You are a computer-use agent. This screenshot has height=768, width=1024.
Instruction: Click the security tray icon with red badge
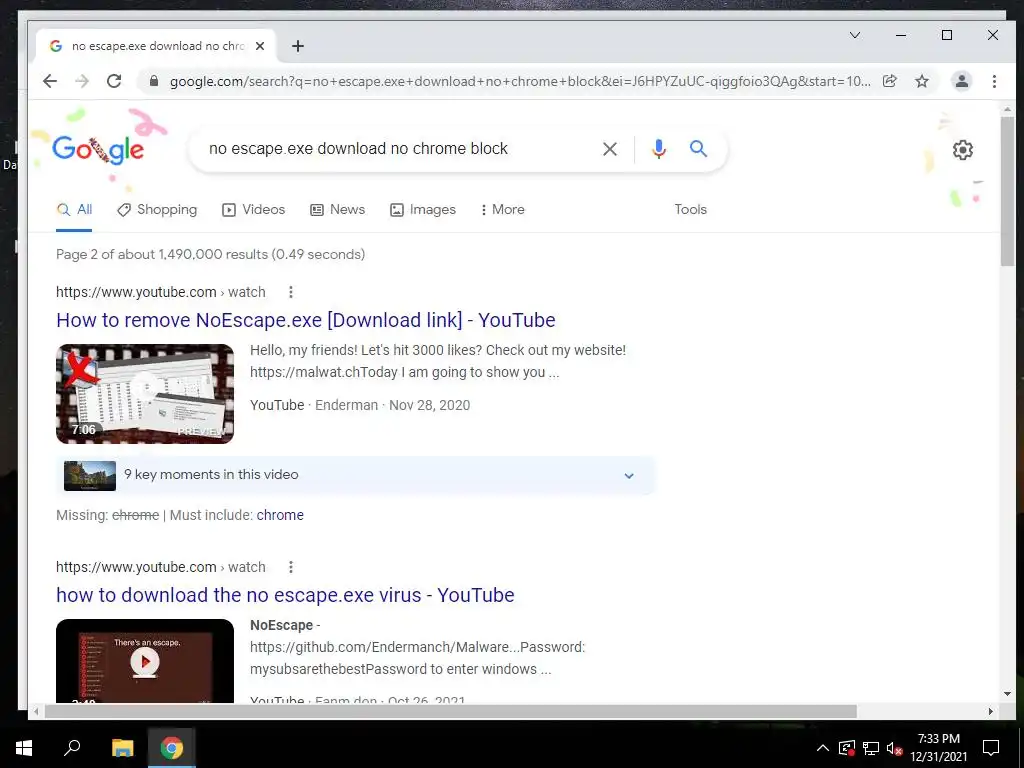[846, 748]
